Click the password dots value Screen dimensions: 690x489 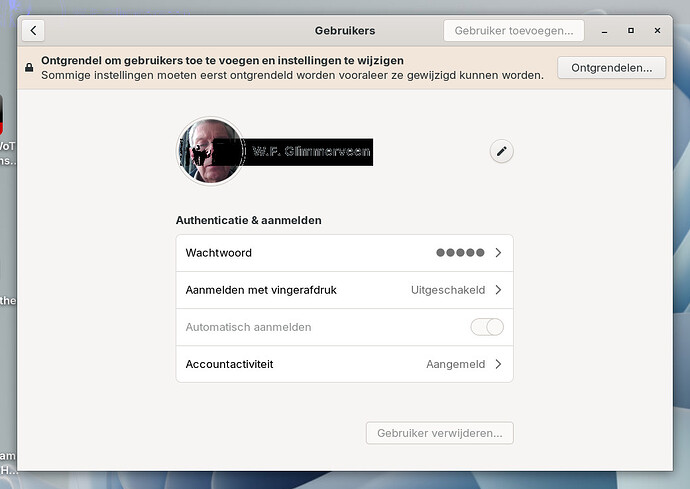point(460,253)
